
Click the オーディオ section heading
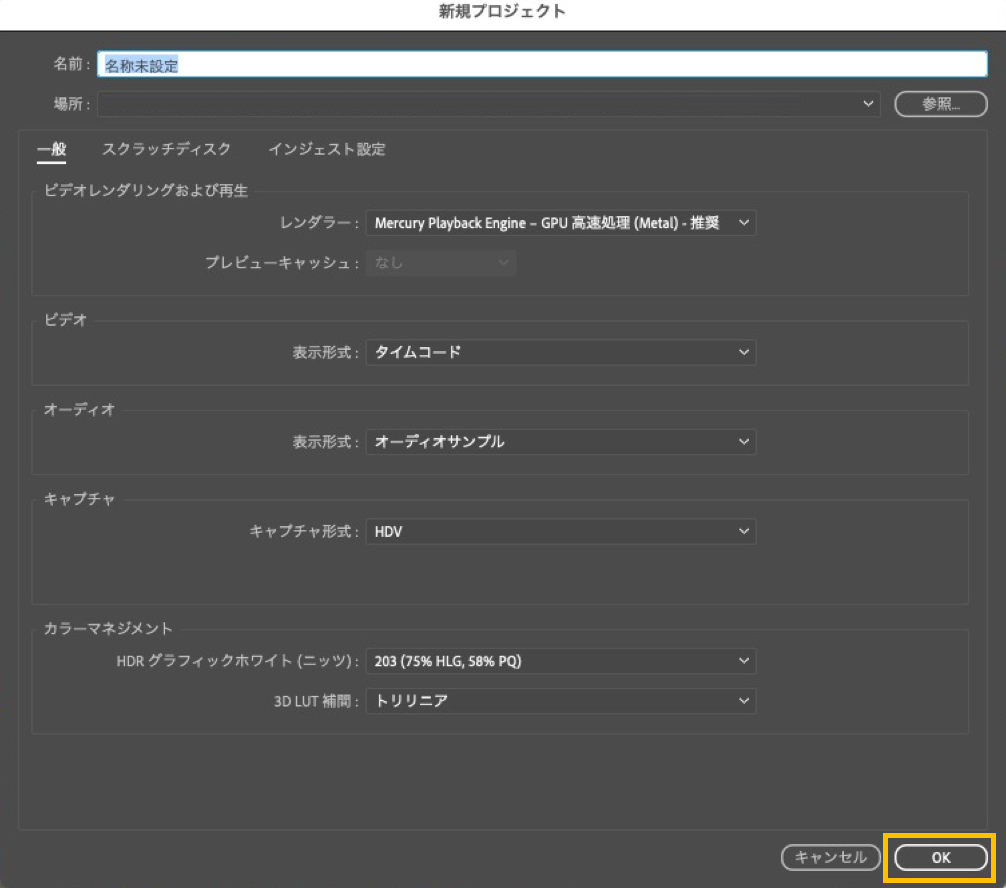[79, 409]
